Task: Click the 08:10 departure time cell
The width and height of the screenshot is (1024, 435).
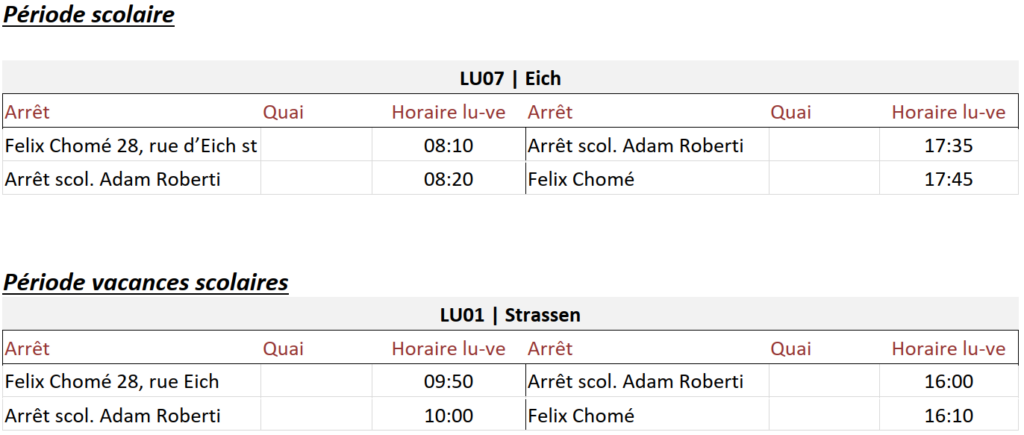Action: pyautogui.click(x=448, y=146)
